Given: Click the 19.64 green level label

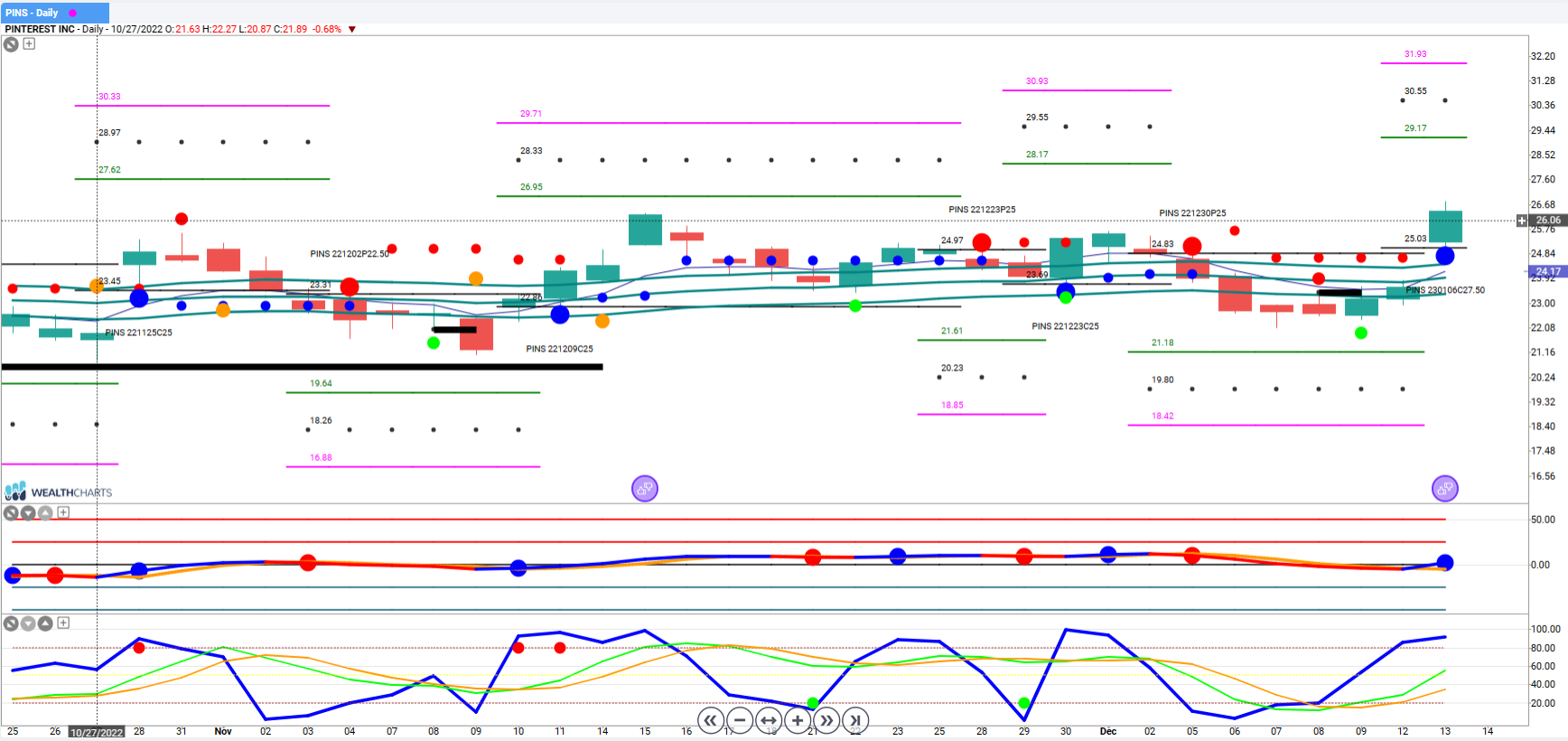Looking at the screenshot, I should click(x=321, y=383).
